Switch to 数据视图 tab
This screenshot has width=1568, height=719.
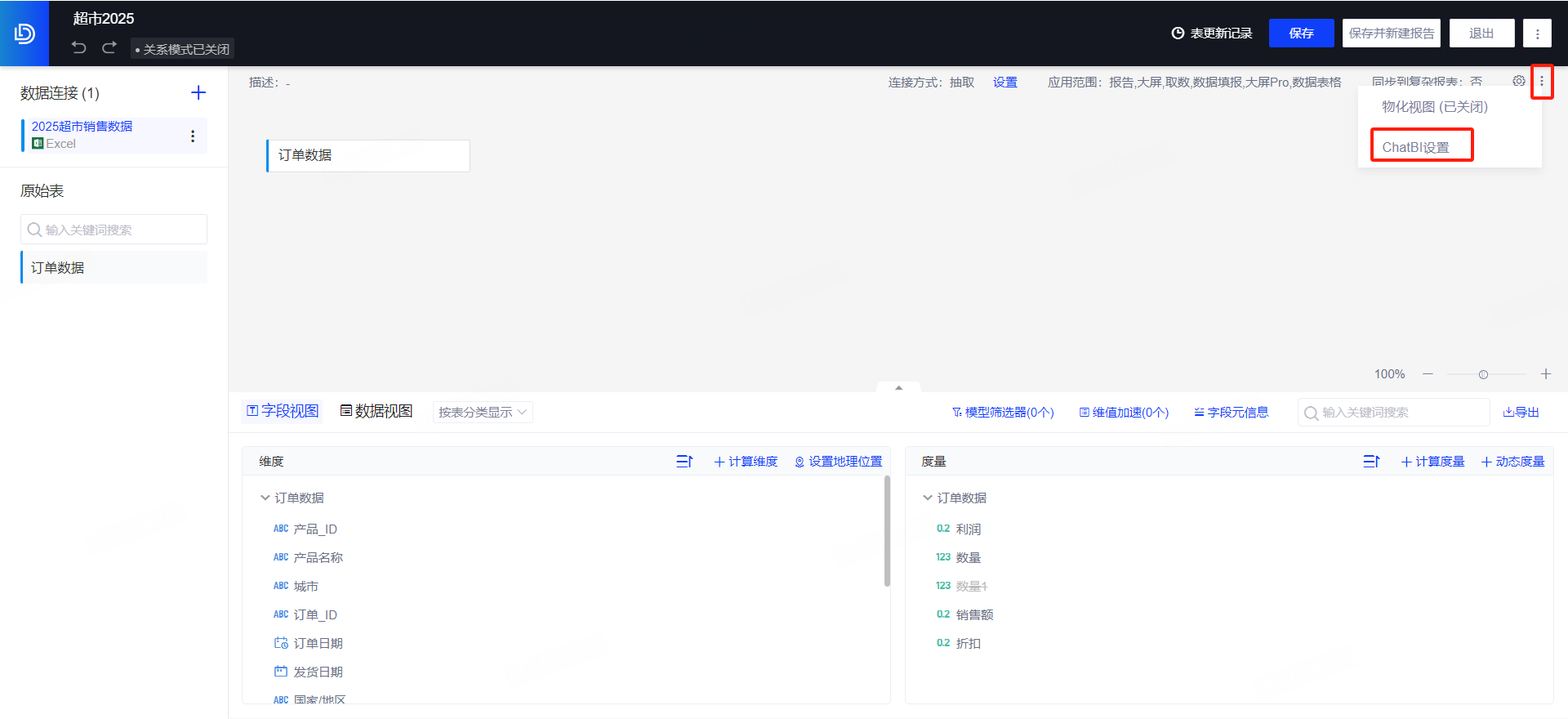tap(376, 411)
